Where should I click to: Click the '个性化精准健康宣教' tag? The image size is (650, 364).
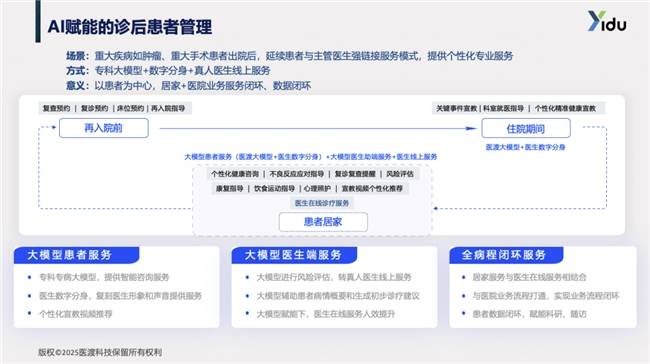565,109
